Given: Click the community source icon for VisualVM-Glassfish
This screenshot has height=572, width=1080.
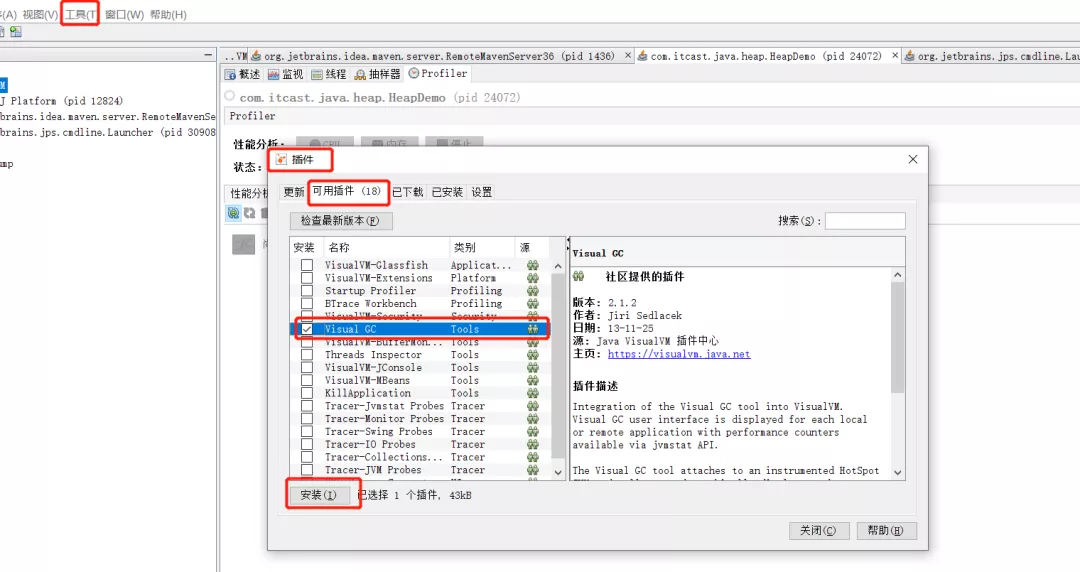Looking at the screenshot, I should (x=532, y=265).
